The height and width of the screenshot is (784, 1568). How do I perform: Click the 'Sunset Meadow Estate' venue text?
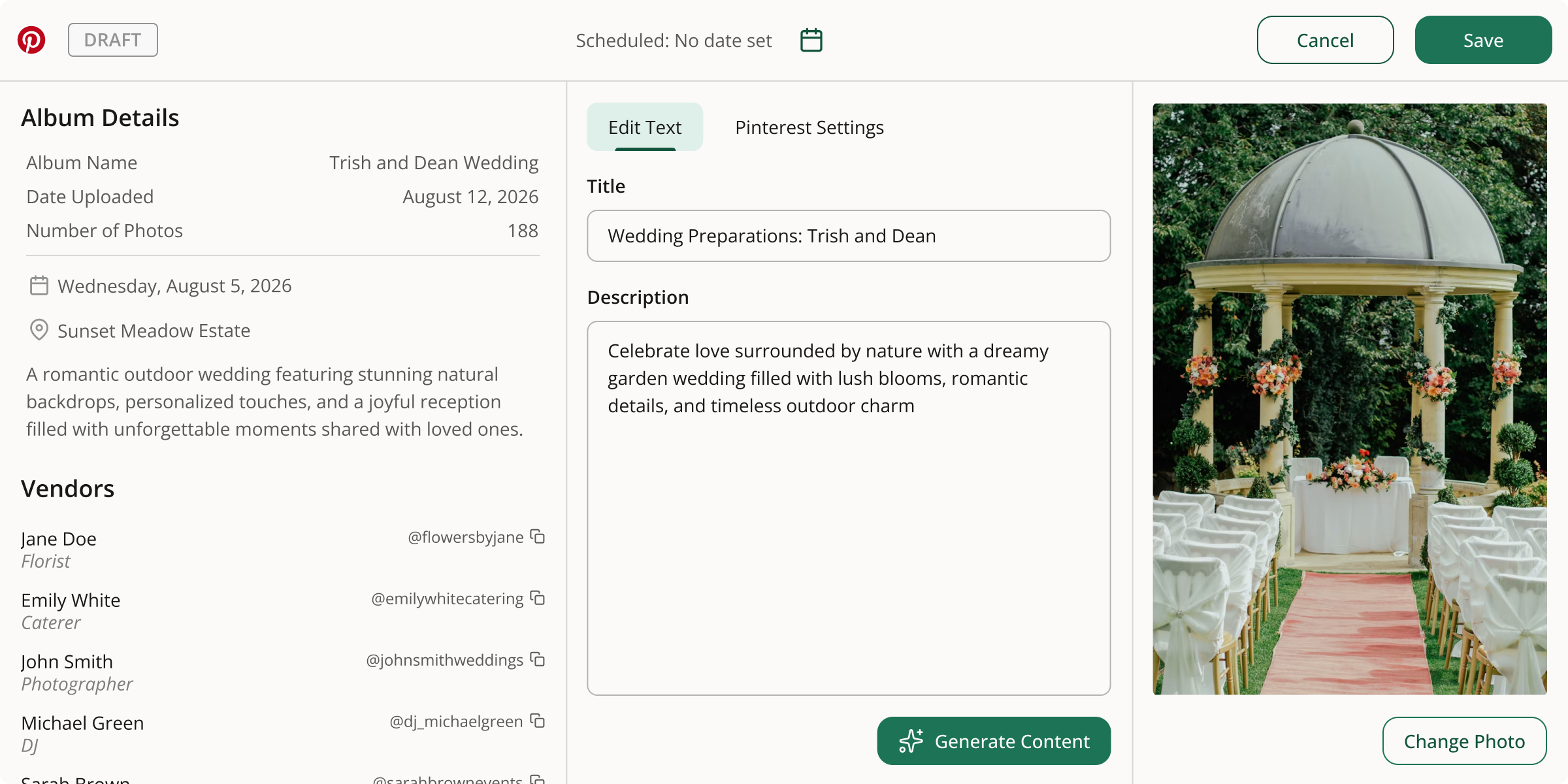pyautogui.click(x=154, y=331)
